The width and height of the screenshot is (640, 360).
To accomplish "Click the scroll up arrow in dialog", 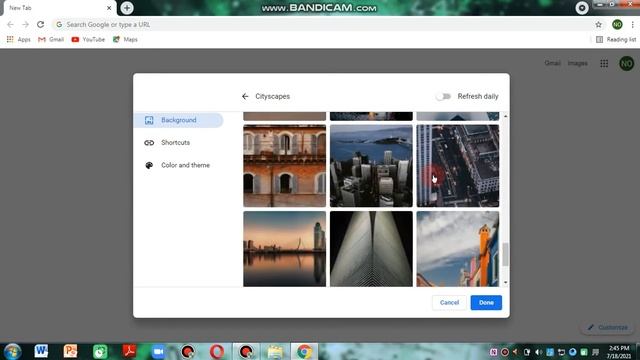I will coord(505,116).
